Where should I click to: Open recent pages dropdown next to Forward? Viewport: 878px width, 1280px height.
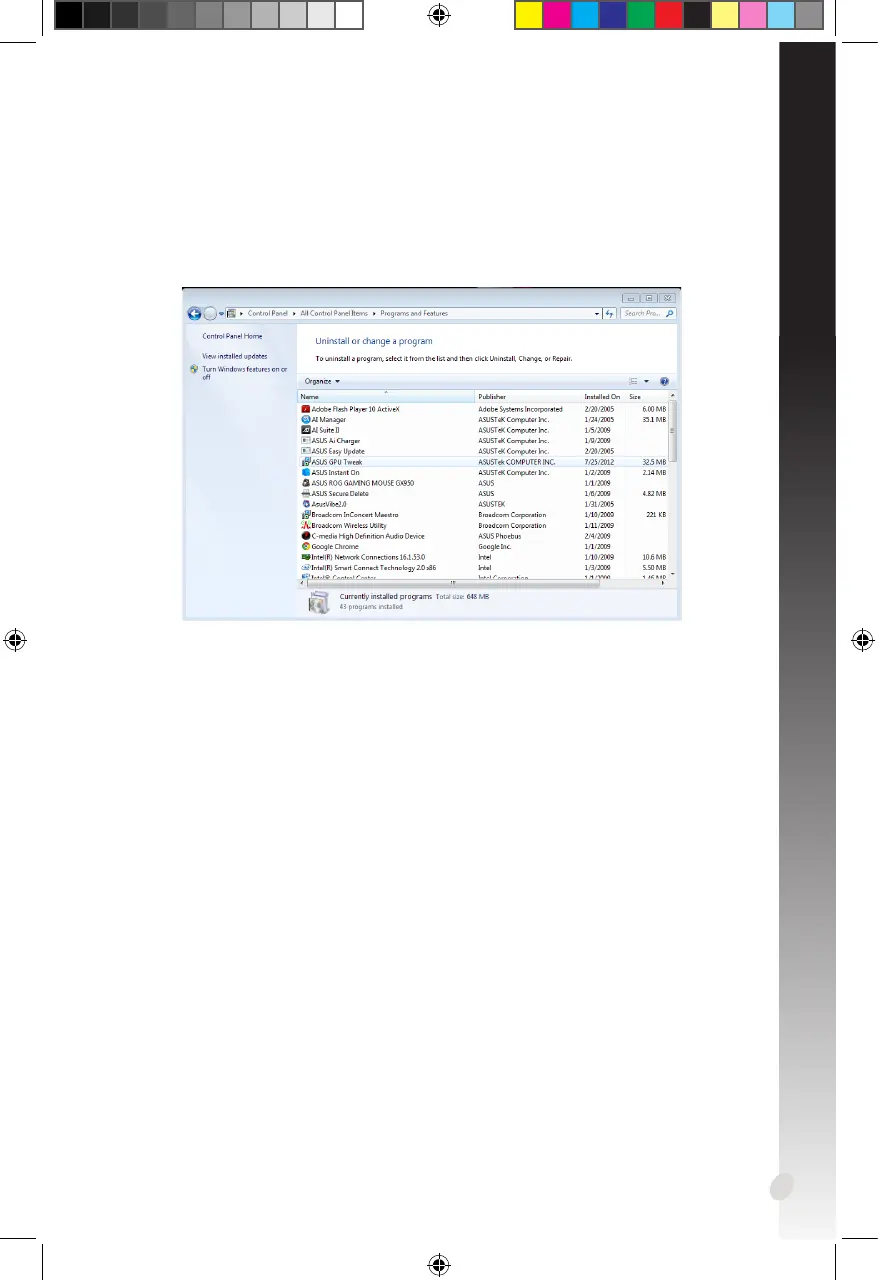[221, 314]
